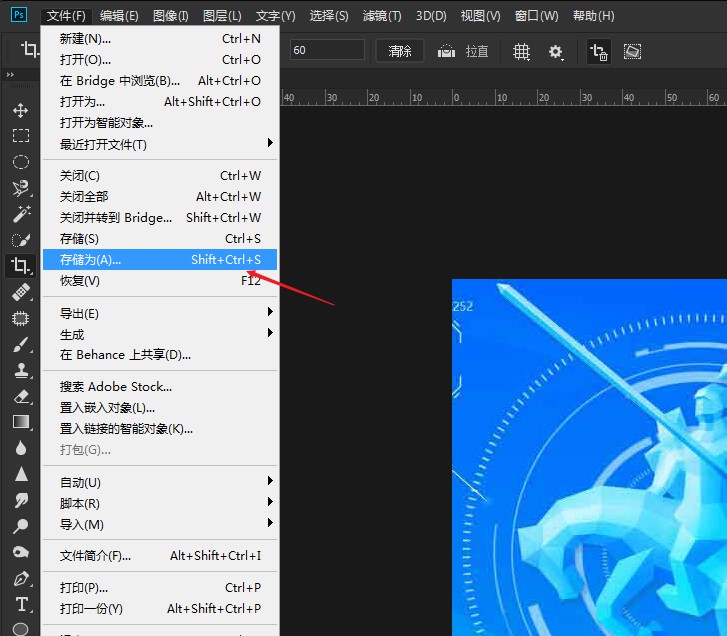Select the Horizontal Type tool

coord(21,604)
